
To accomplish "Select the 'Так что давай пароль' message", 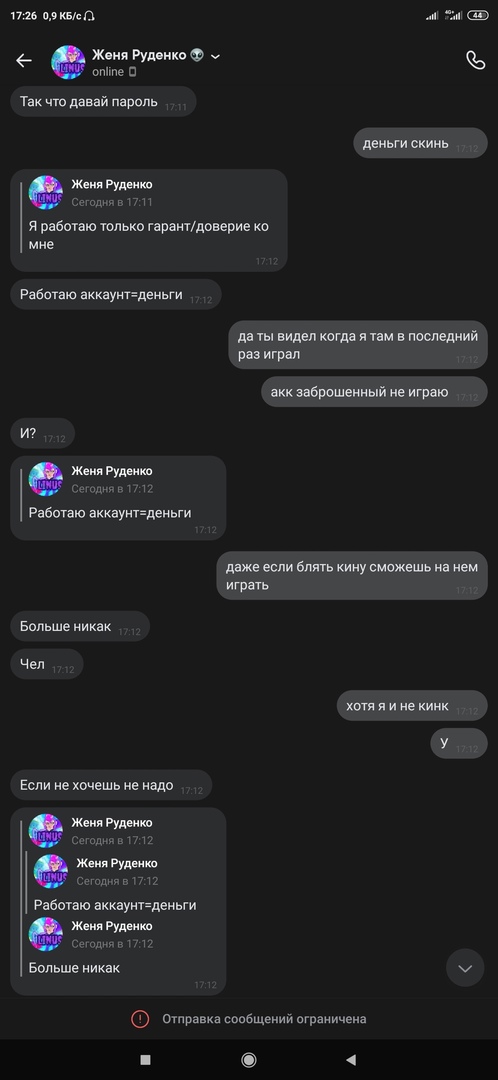I will coord(103,102).
